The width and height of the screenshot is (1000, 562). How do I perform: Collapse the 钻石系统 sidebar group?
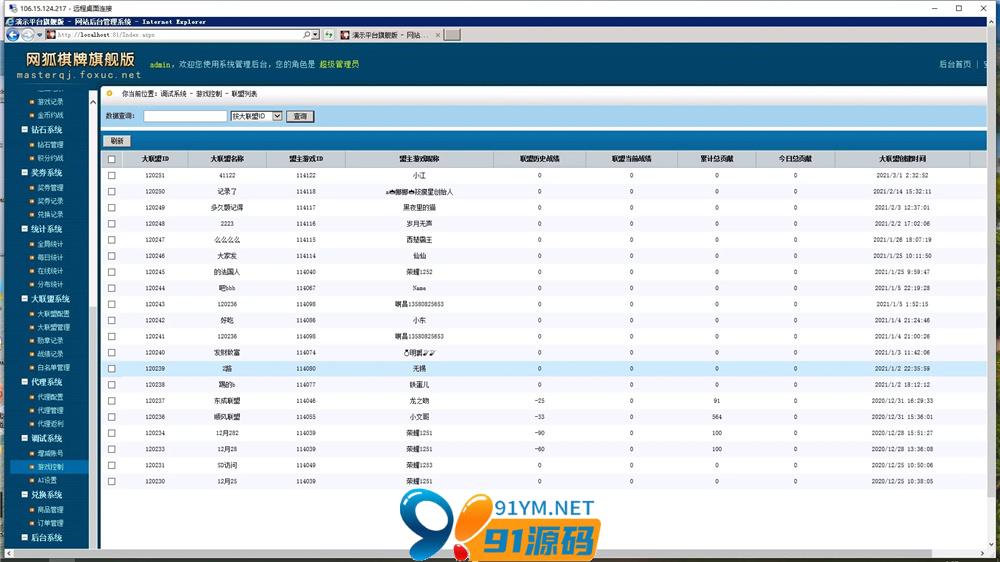click(x=25, y=129)
